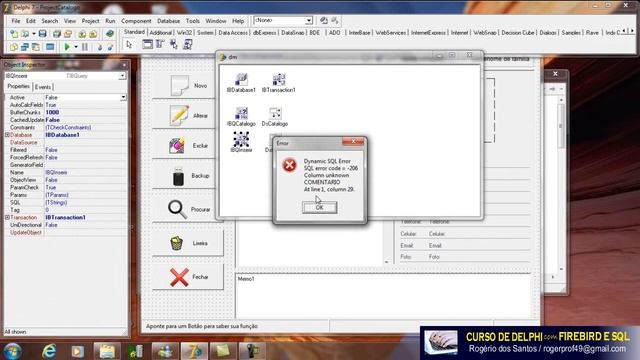Click Toggle Form/Unit toolbar icon
Screen dimensions: 640x360
click(x=36, y=47)
